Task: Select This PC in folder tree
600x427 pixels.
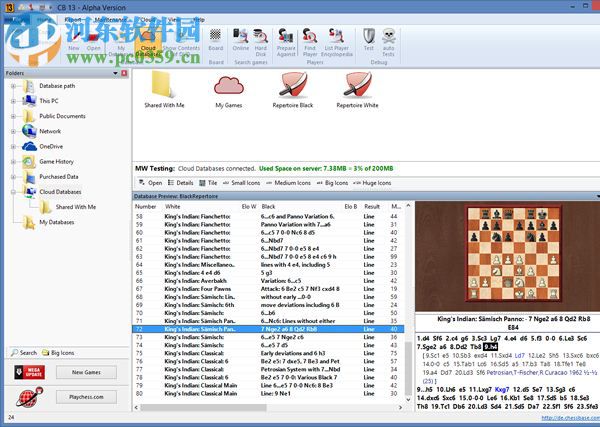Action: point(49,101)
